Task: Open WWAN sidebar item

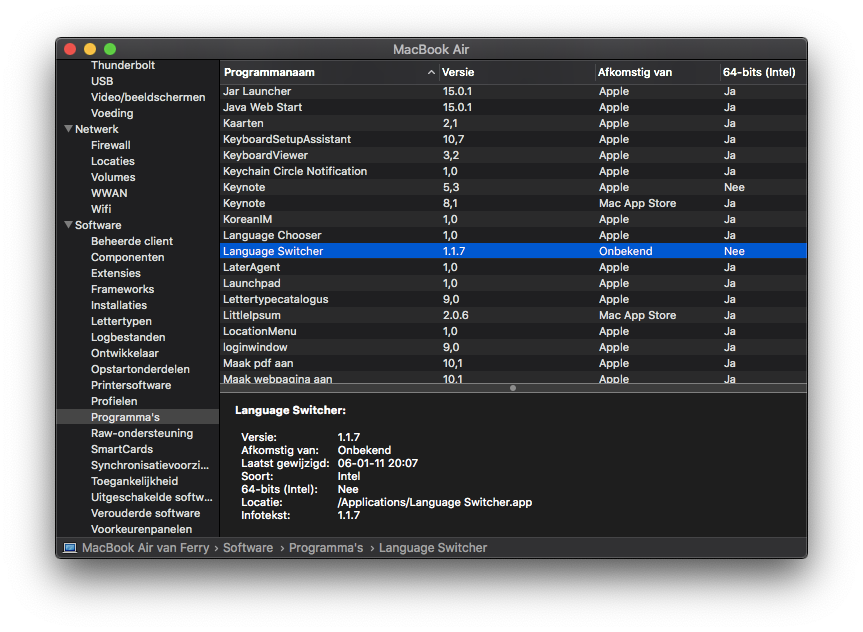Action: click(x=109, y=193)
